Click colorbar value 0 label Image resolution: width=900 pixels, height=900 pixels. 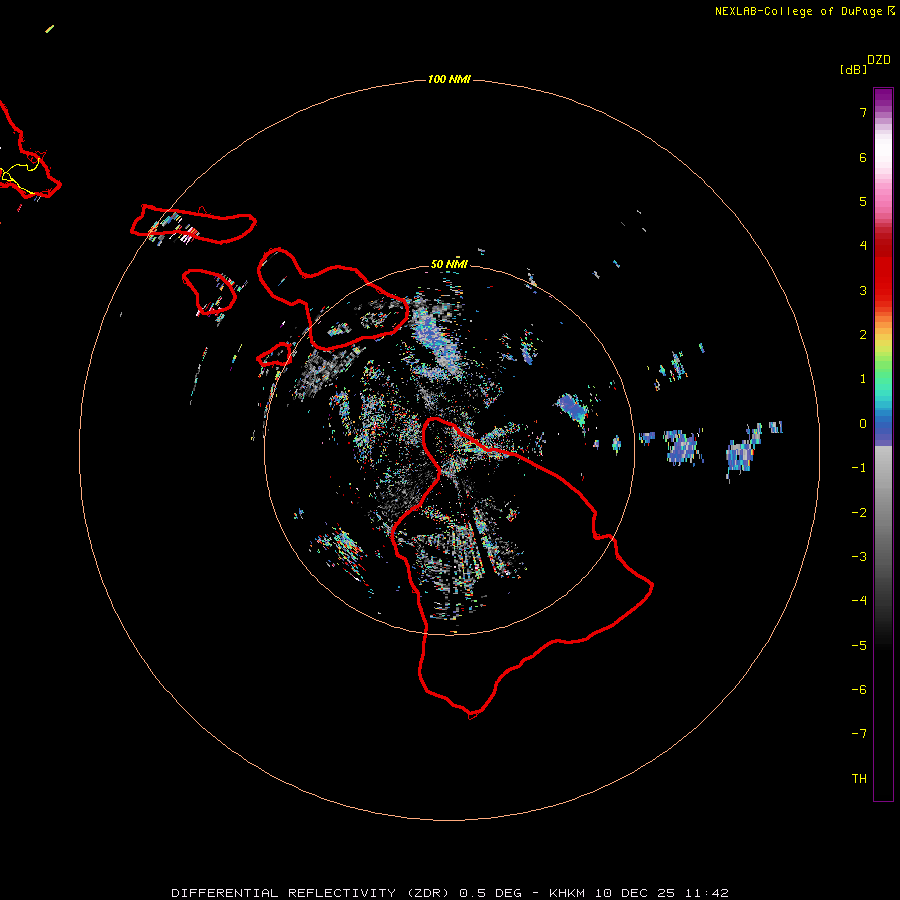863,424
